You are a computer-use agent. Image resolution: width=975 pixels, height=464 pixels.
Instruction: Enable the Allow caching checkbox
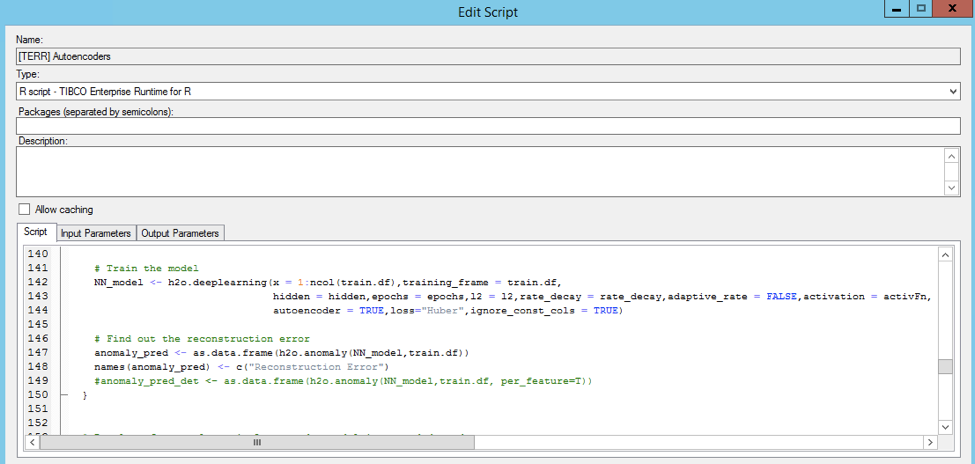(x=25, y=210)
